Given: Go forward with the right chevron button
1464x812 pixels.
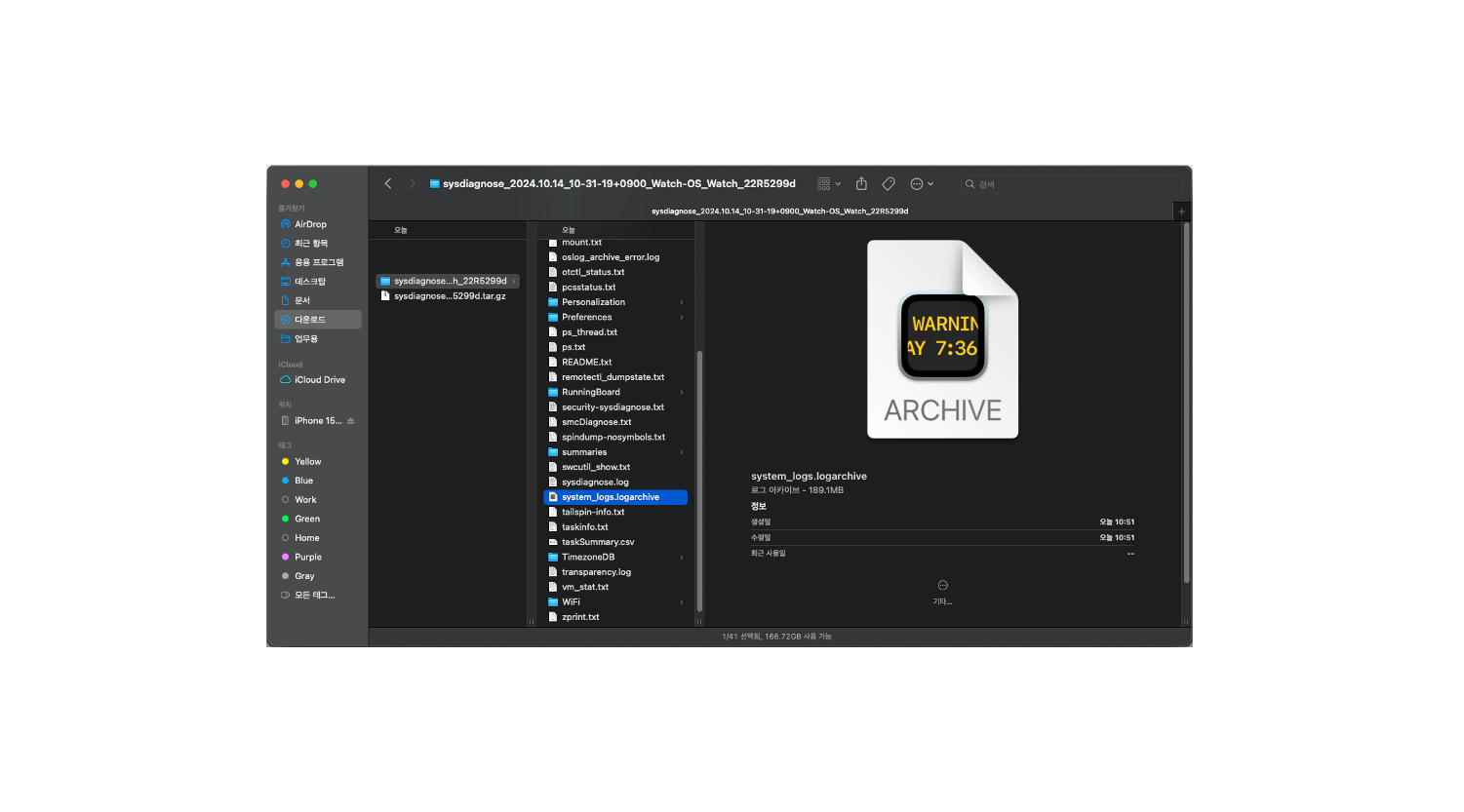Looking at the screenshot, I should (x=412, y=183).
